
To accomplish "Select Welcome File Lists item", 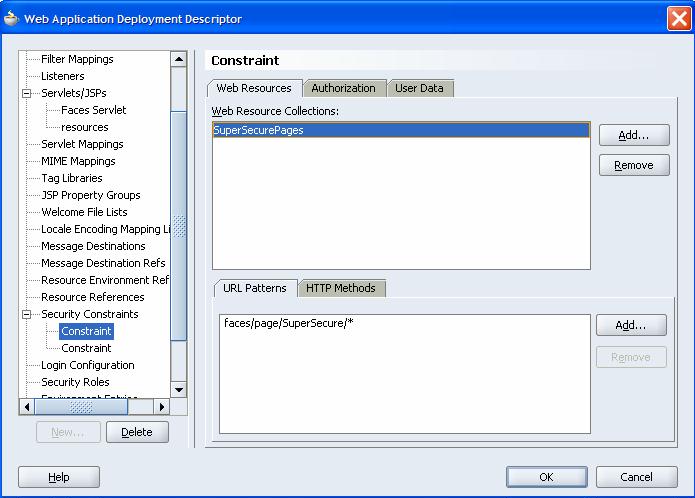I will click(x=84, y=212).
